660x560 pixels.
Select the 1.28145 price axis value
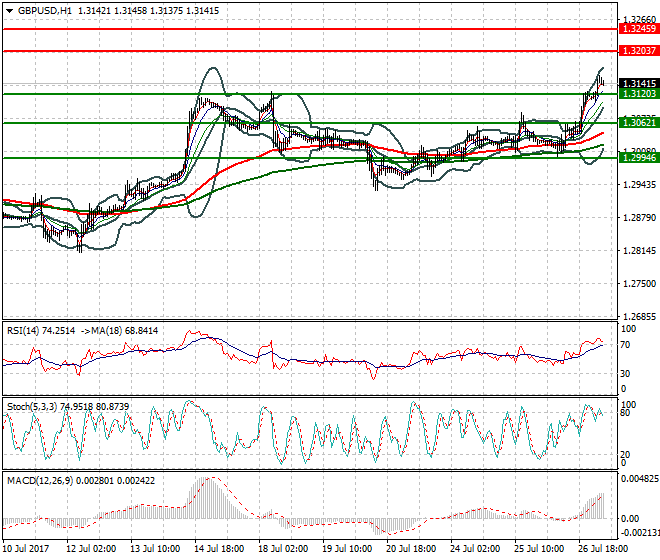639,251
